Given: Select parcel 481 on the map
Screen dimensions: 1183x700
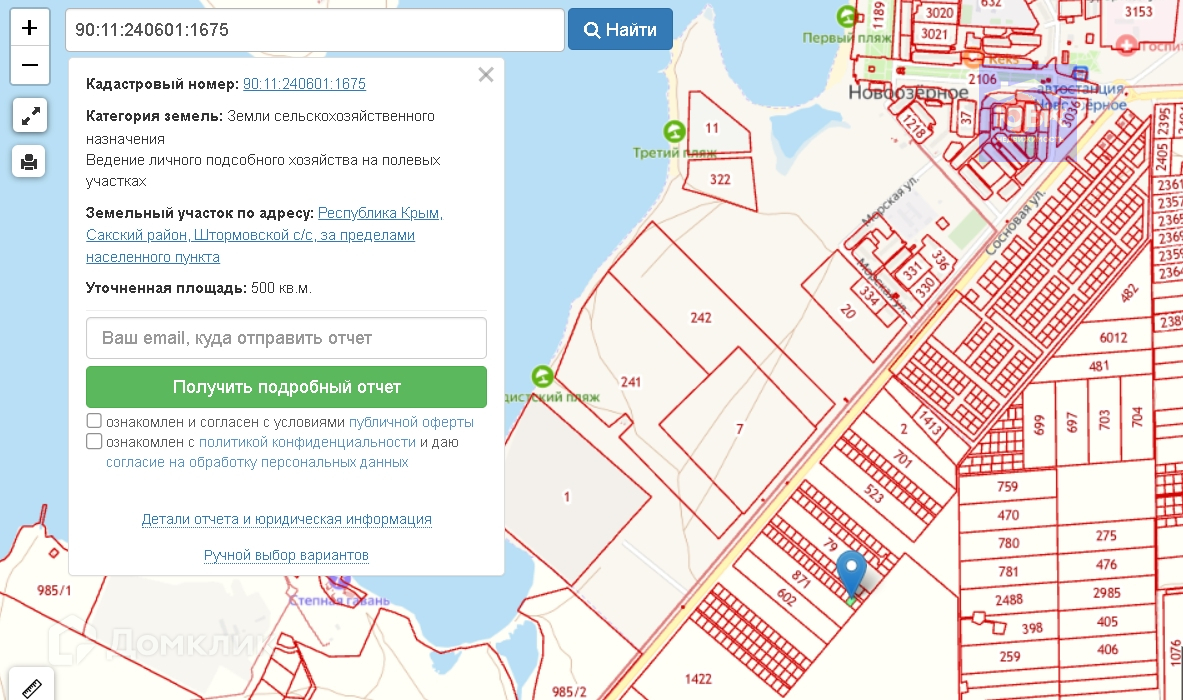Looking at the screenshot, I should pyautogui.click(x=1098, y=366).
